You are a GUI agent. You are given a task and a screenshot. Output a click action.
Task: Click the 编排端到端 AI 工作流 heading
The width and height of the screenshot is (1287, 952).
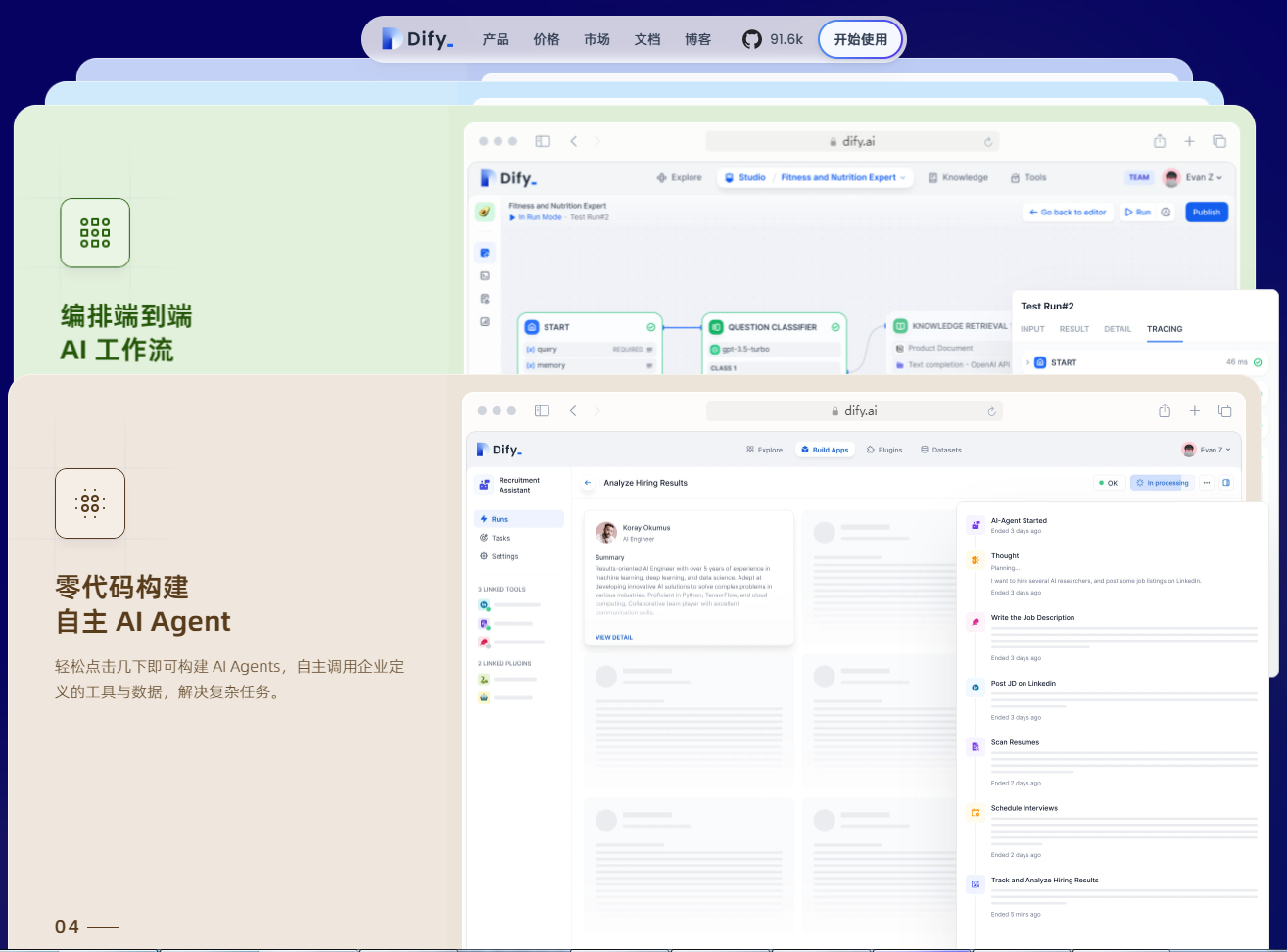tap(126, 333)
